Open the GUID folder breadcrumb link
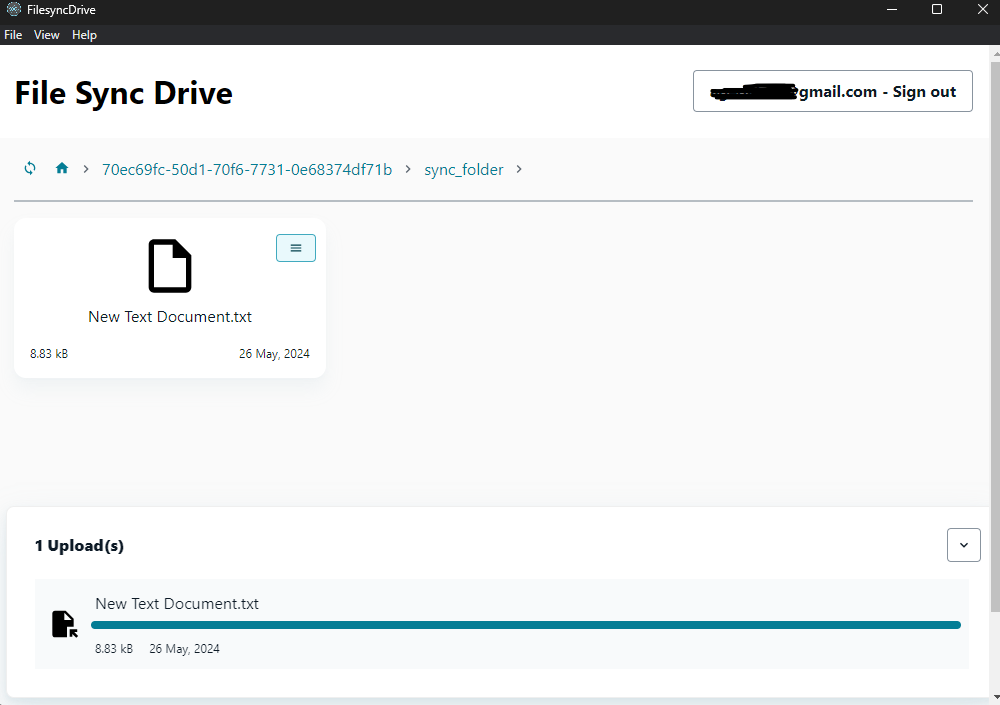The image size is (1000, 705). (246, 169)
